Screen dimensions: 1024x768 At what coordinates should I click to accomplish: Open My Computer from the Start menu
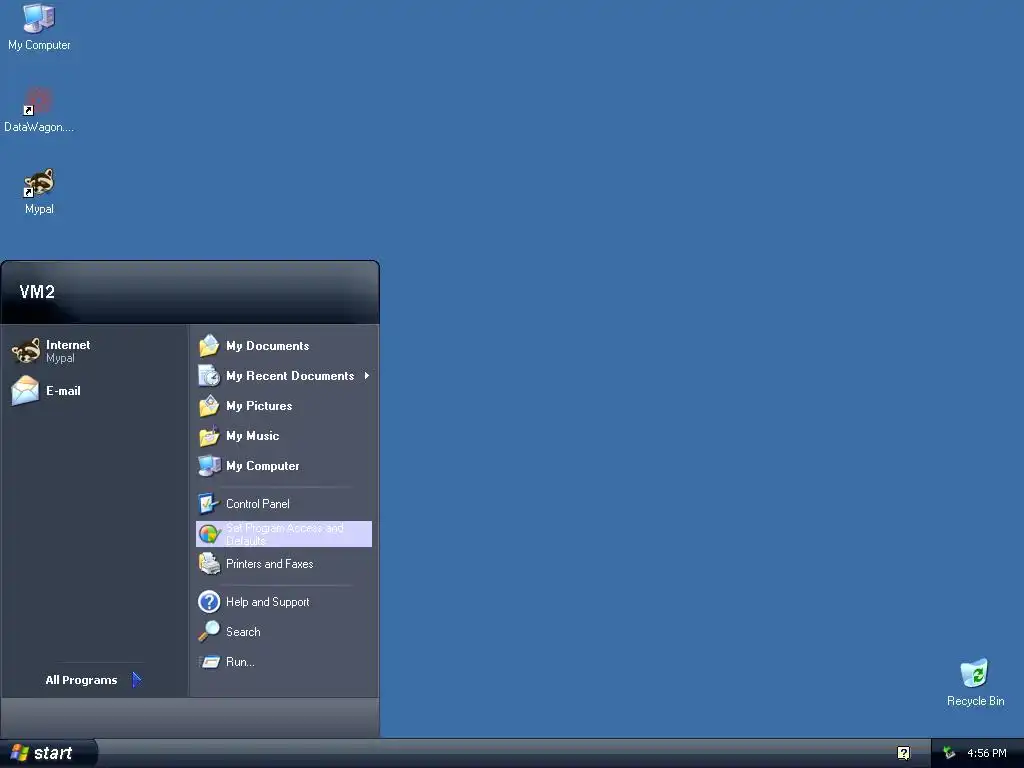pyautogui.click(x=284, y=466)
